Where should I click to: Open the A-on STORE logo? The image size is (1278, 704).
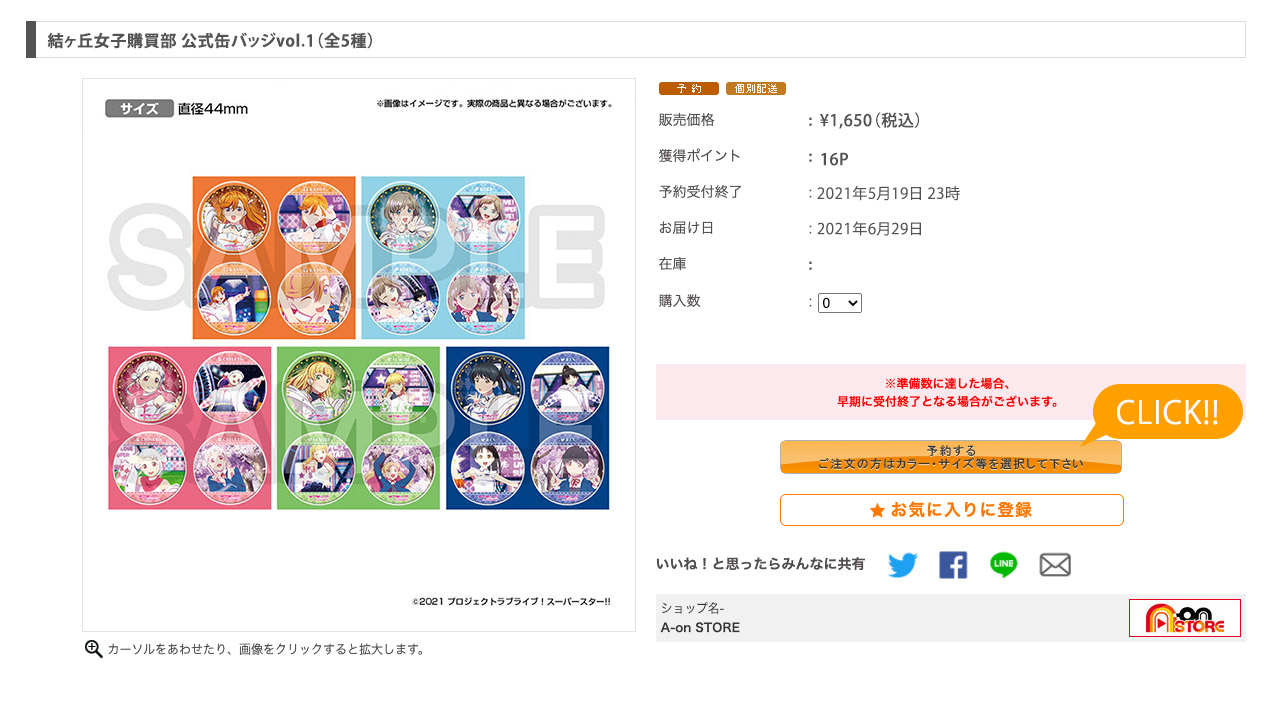[1185, 618]
